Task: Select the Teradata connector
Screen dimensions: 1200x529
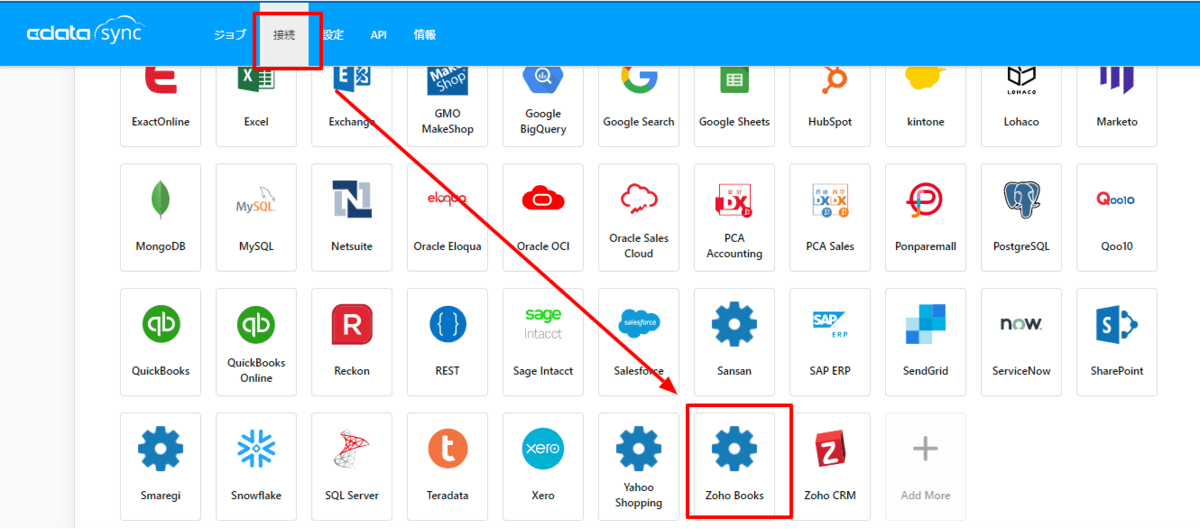Action: pyautogui.click(x=448, y=467)
